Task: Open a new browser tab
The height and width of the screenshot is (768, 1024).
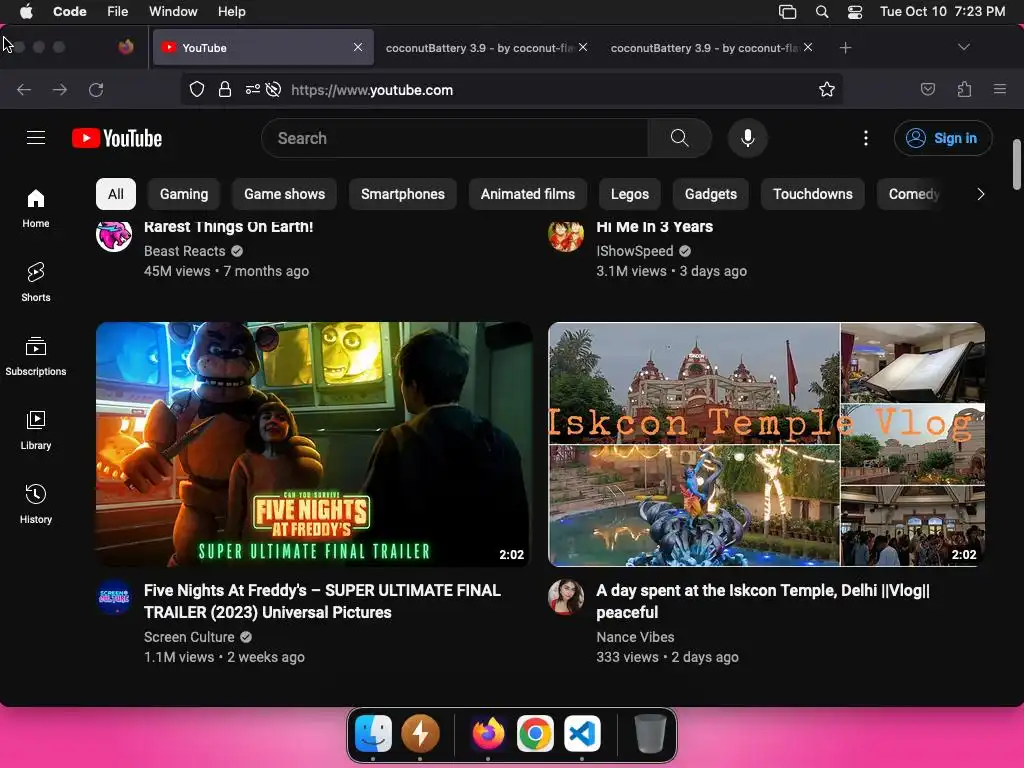Action: click(846, 48)
